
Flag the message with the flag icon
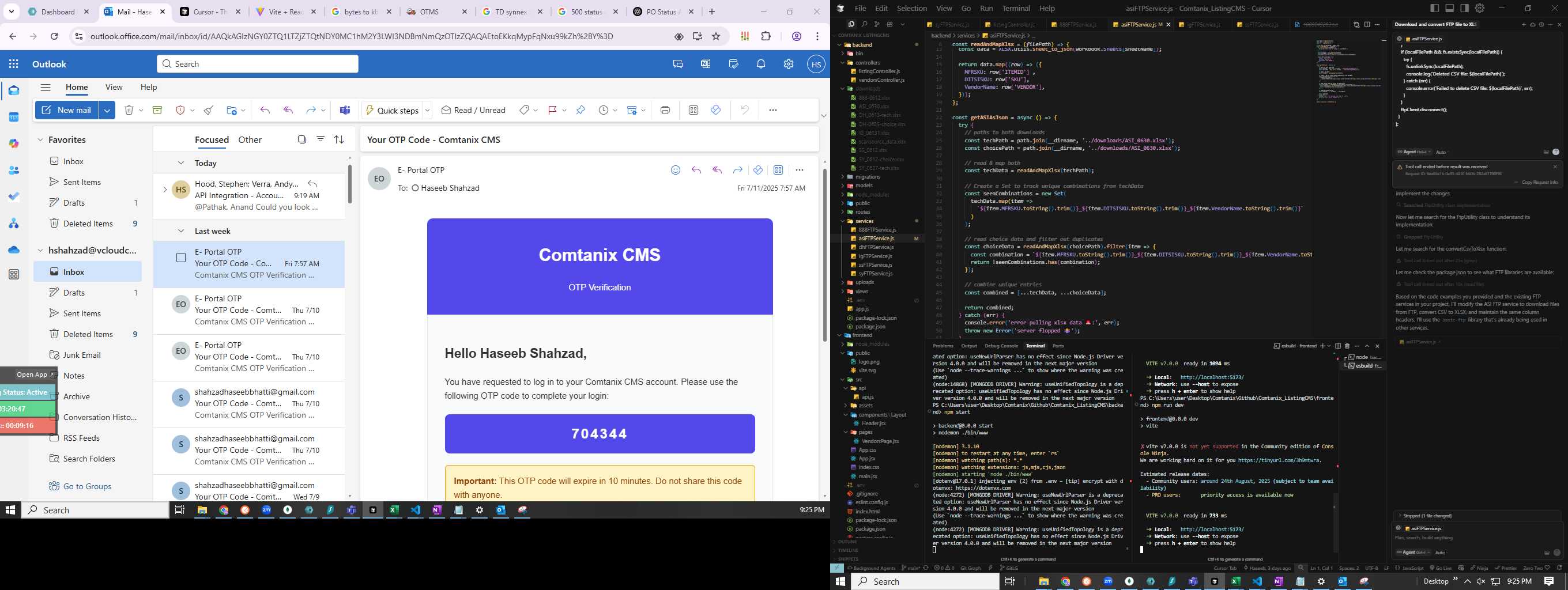pyautogui.click(x=552, y=110)
